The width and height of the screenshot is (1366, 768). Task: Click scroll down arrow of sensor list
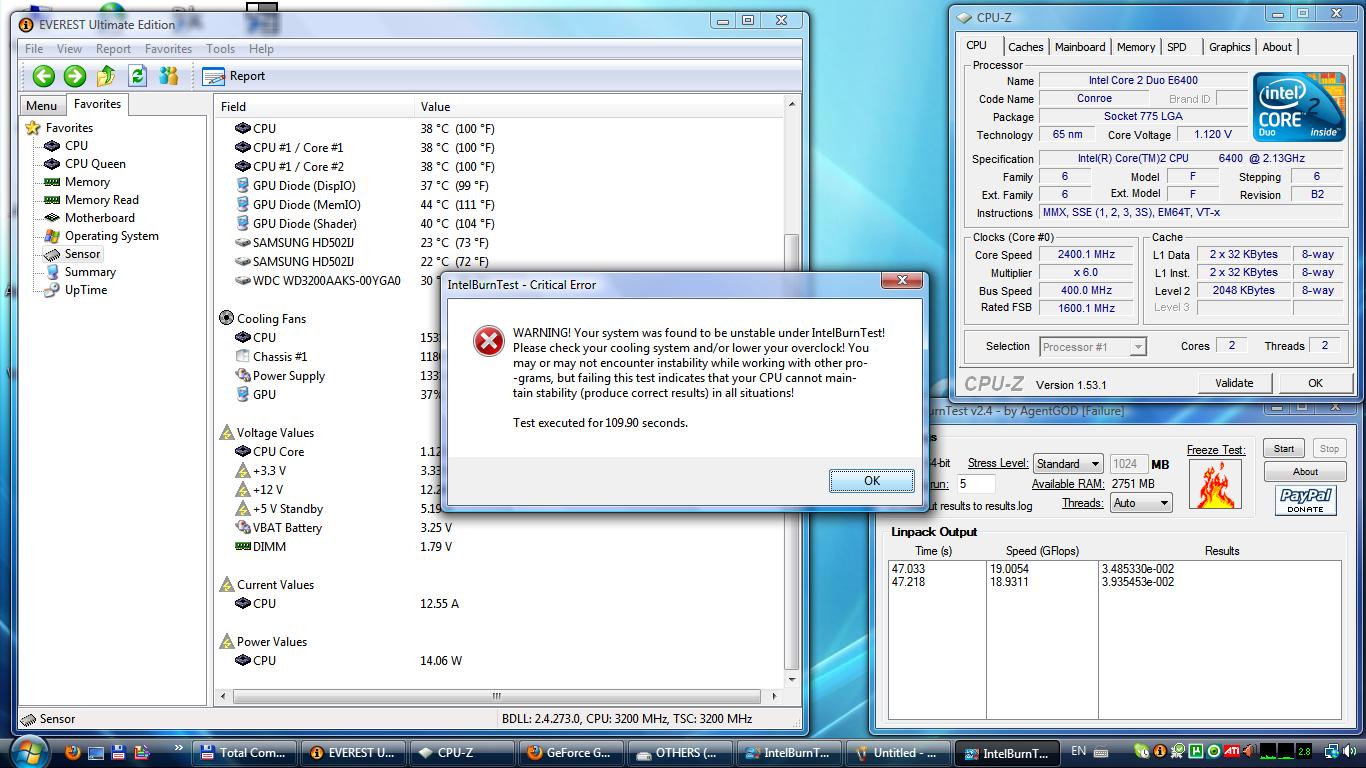point(793,681)
